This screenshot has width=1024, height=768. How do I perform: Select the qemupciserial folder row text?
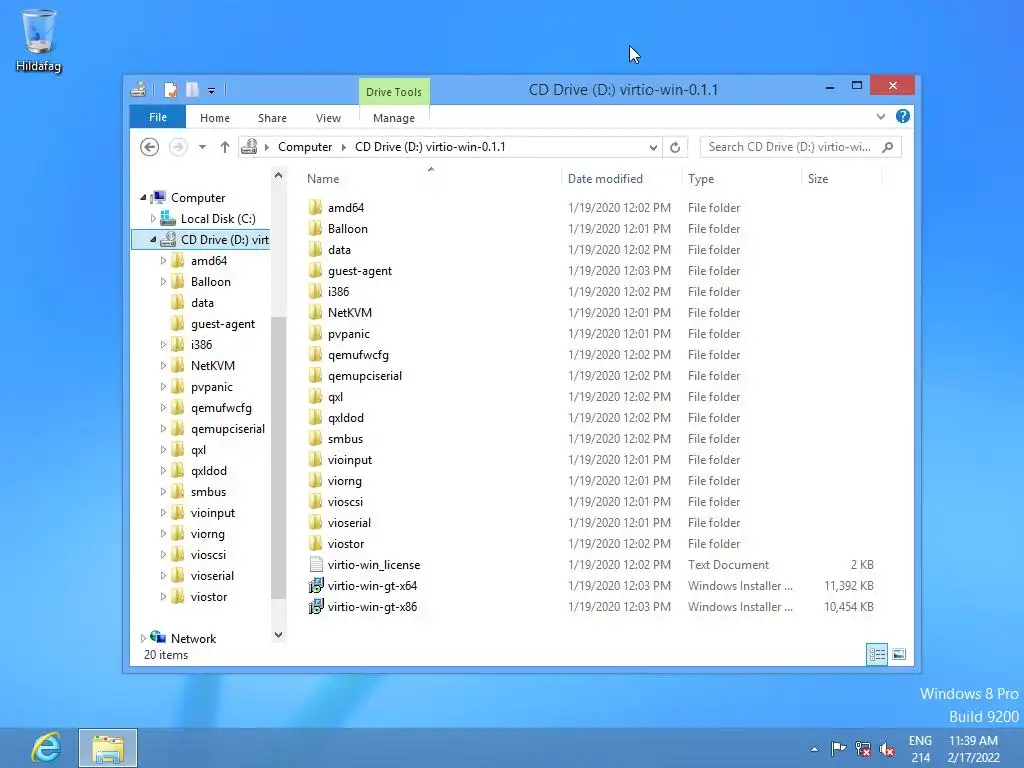pyautogui.click(x=364, y=376)
